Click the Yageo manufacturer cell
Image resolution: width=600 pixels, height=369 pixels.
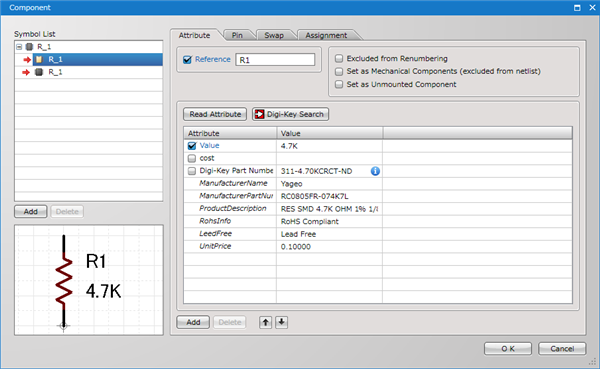[x=329, y=184]
